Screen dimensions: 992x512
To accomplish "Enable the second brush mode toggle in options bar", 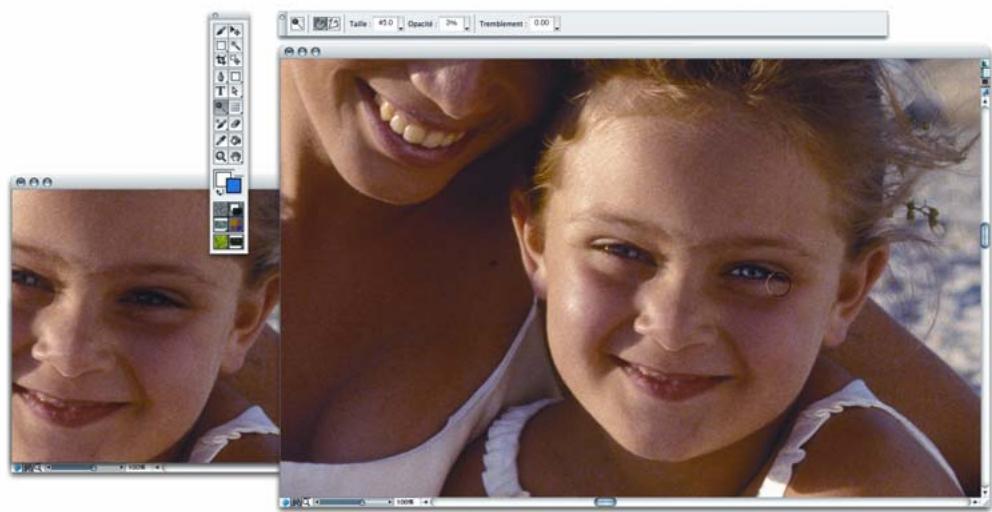I will pos(334,22).
